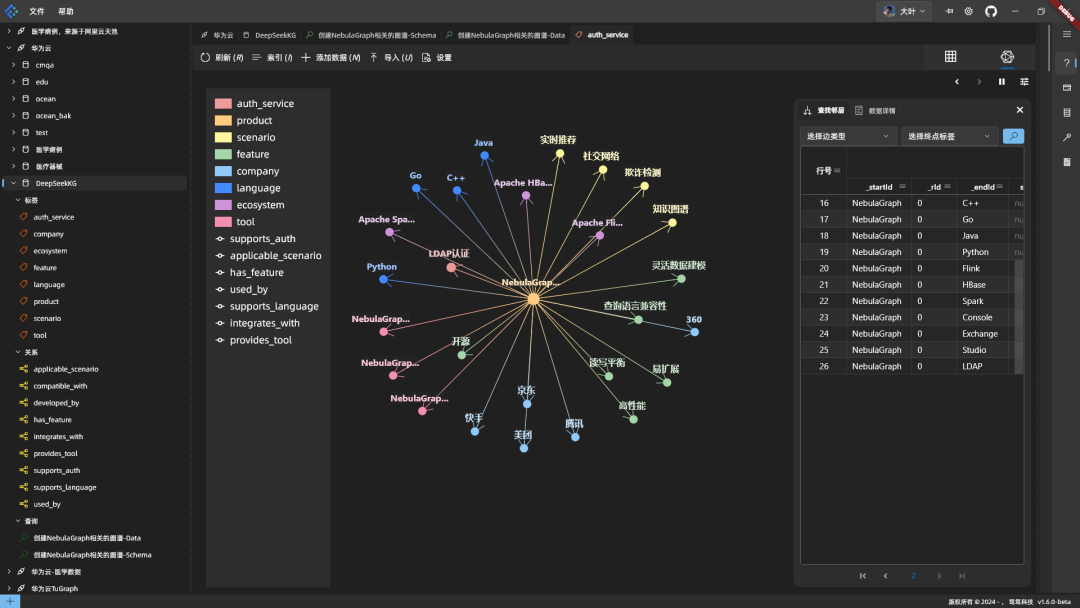Toggle the provides_tool edge in the legend
This screenshot has width=1080, height=608.
coord(253,339)
